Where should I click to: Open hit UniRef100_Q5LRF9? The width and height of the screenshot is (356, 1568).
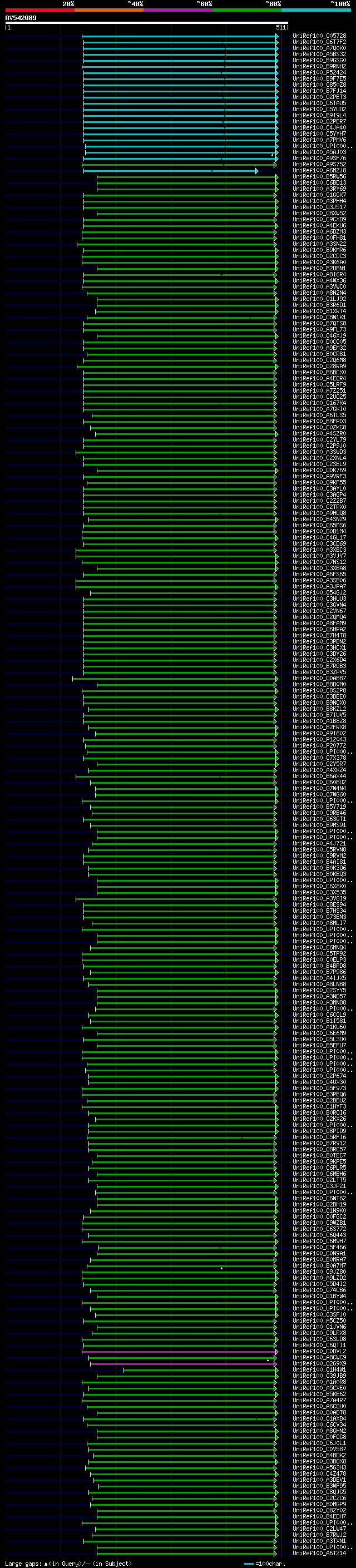pos(319,384)
